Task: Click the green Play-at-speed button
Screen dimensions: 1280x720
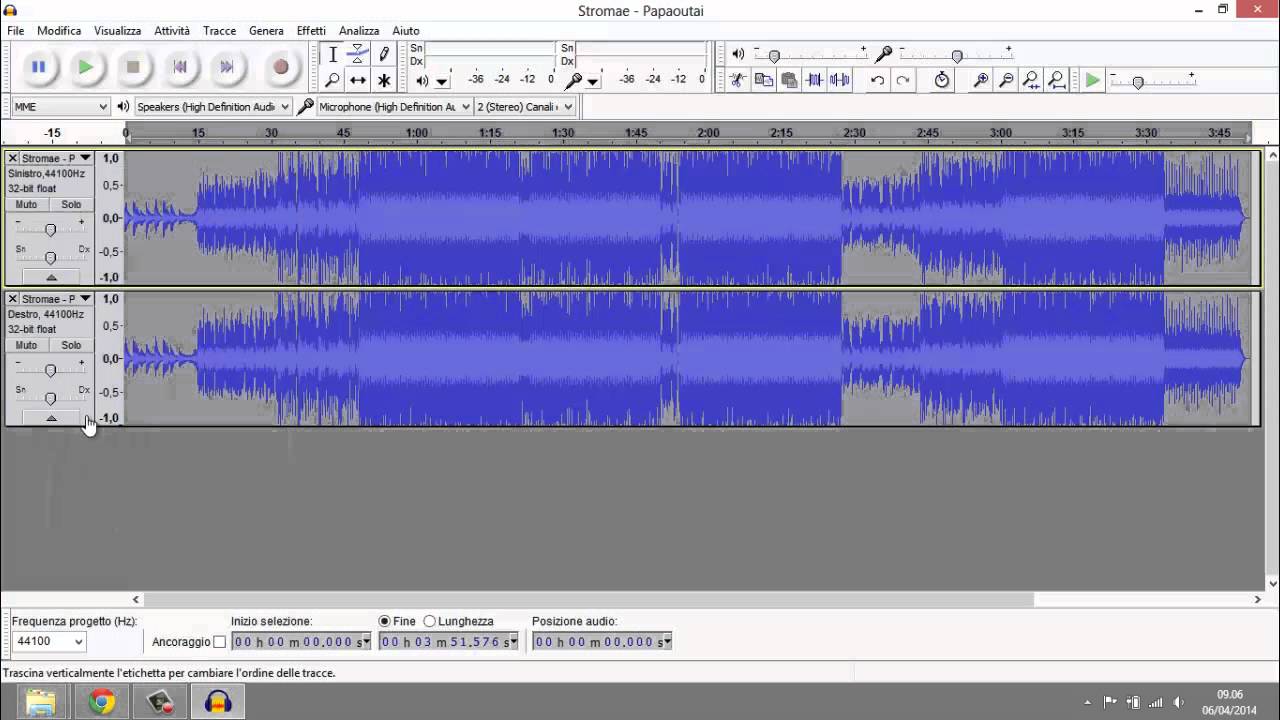Action: click(x=1093, y=80)
